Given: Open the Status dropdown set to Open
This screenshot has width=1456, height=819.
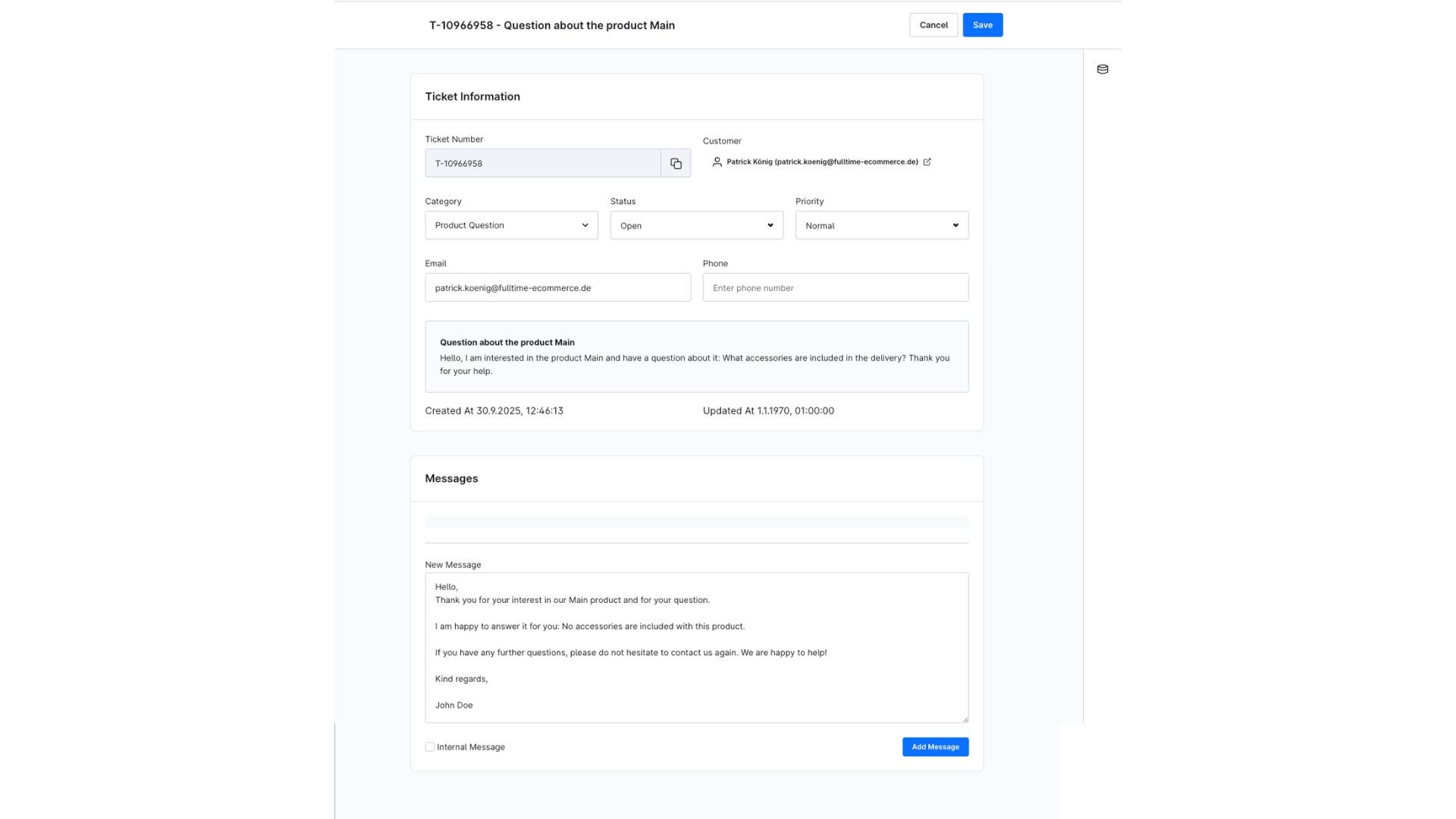Looking at the screenshot, I should [696, 225].
